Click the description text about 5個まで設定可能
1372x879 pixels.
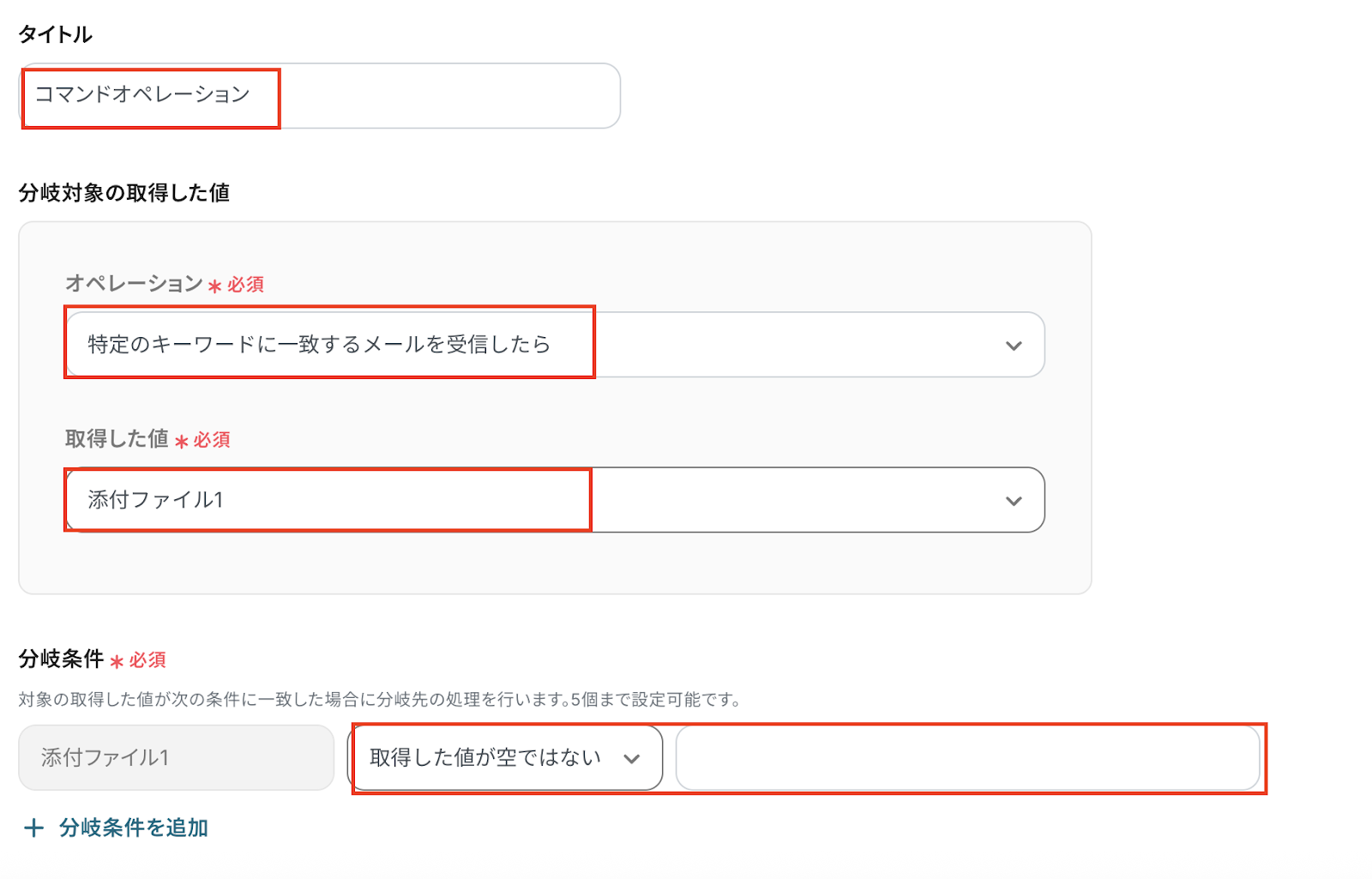(x=379, y=700)
